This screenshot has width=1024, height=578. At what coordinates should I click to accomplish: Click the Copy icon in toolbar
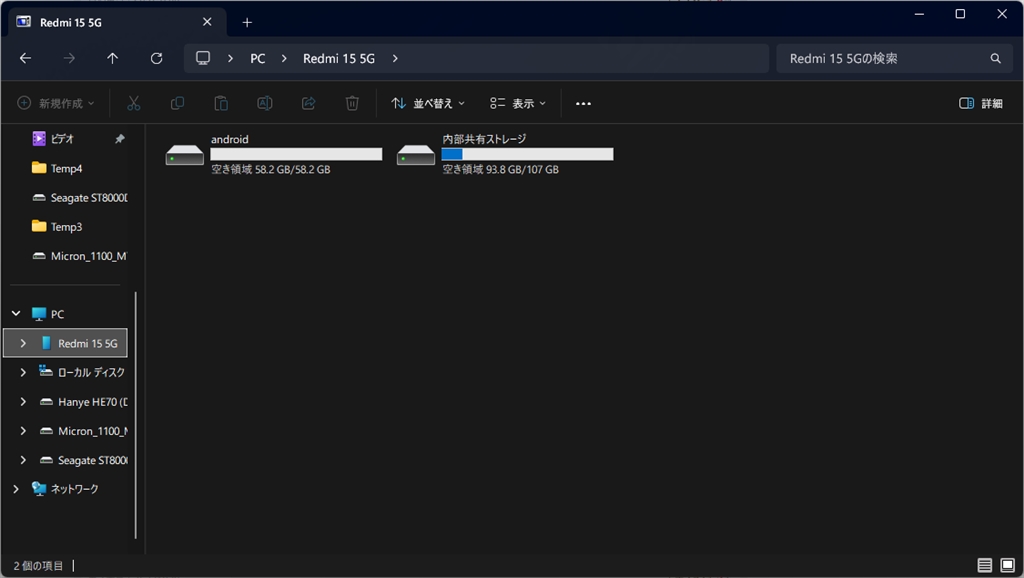point(177,103)
